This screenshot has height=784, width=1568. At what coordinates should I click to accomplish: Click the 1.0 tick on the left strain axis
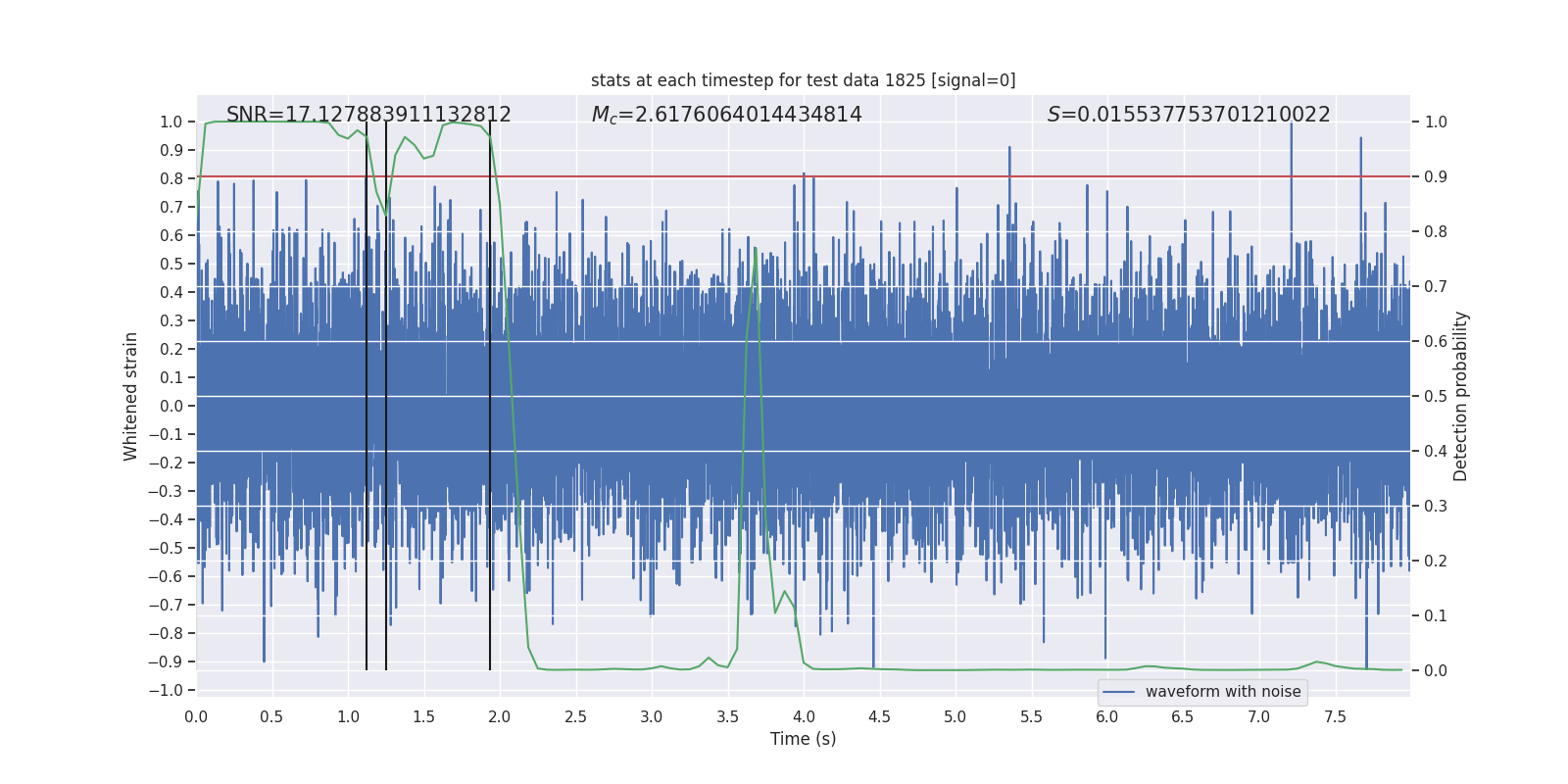171,122
